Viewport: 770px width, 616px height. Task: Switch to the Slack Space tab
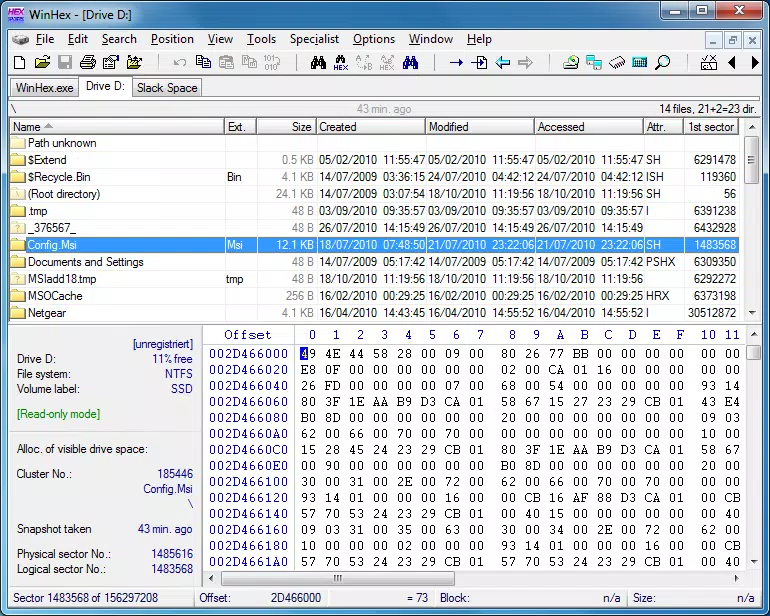click(167, 88)
